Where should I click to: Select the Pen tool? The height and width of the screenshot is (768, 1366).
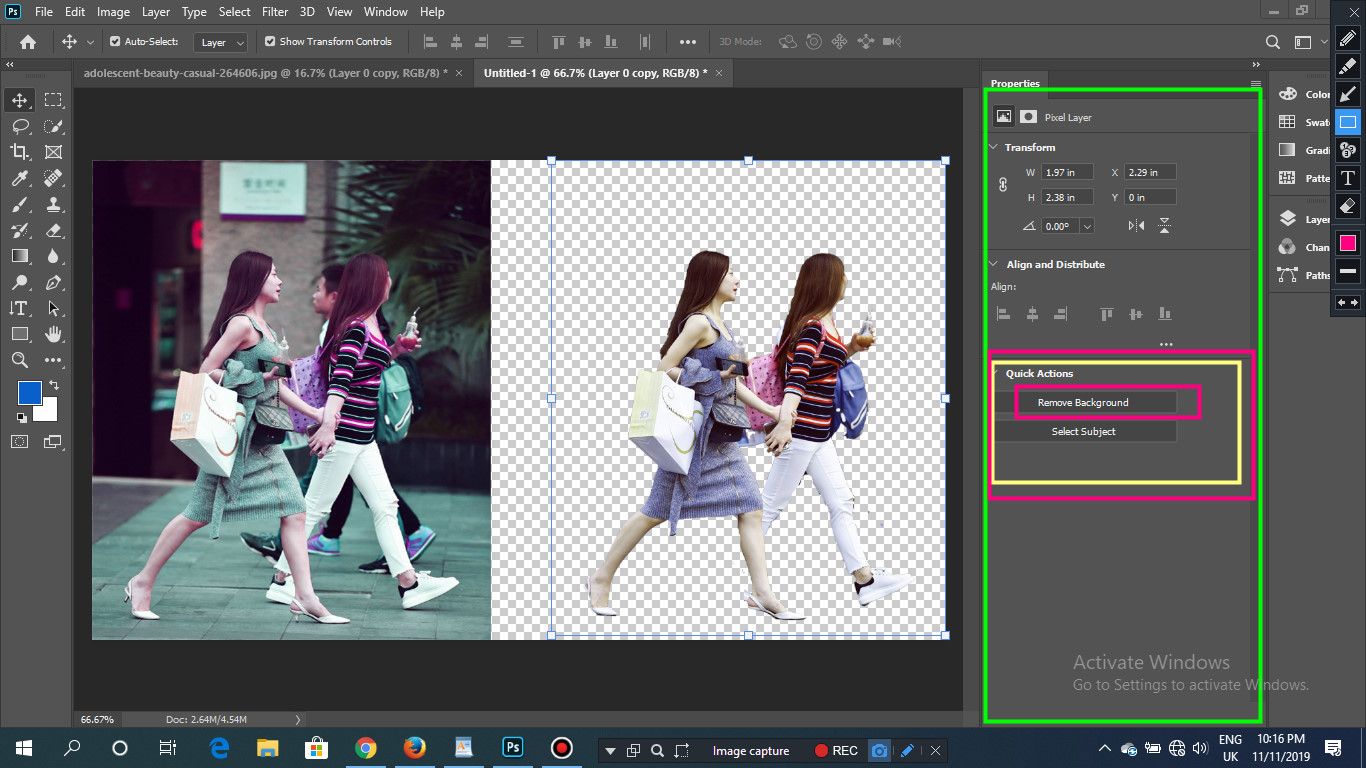click(x=54, y=282)
